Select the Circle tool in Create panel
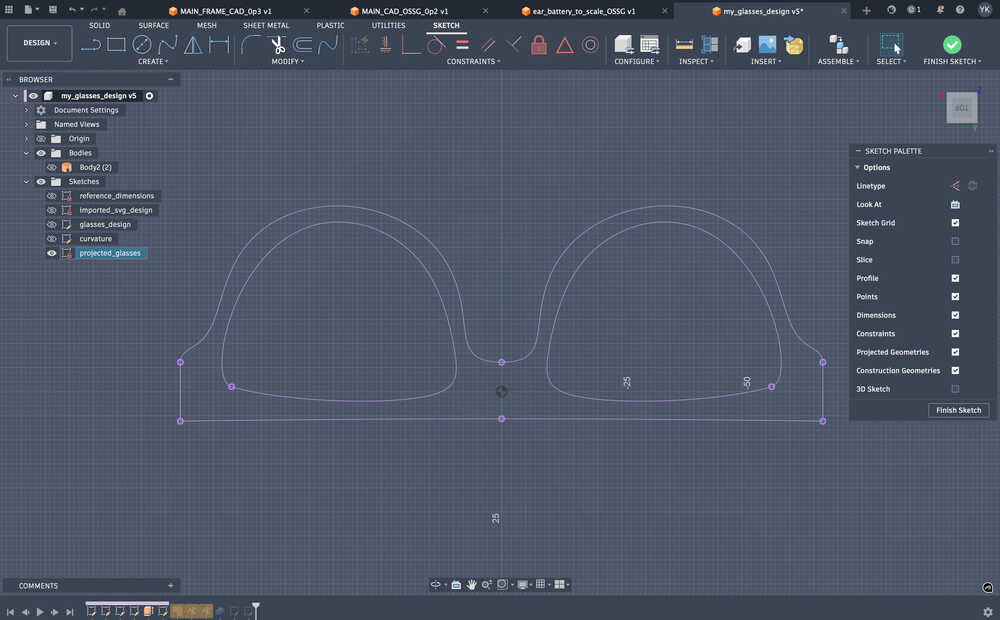 pos(140,45)
